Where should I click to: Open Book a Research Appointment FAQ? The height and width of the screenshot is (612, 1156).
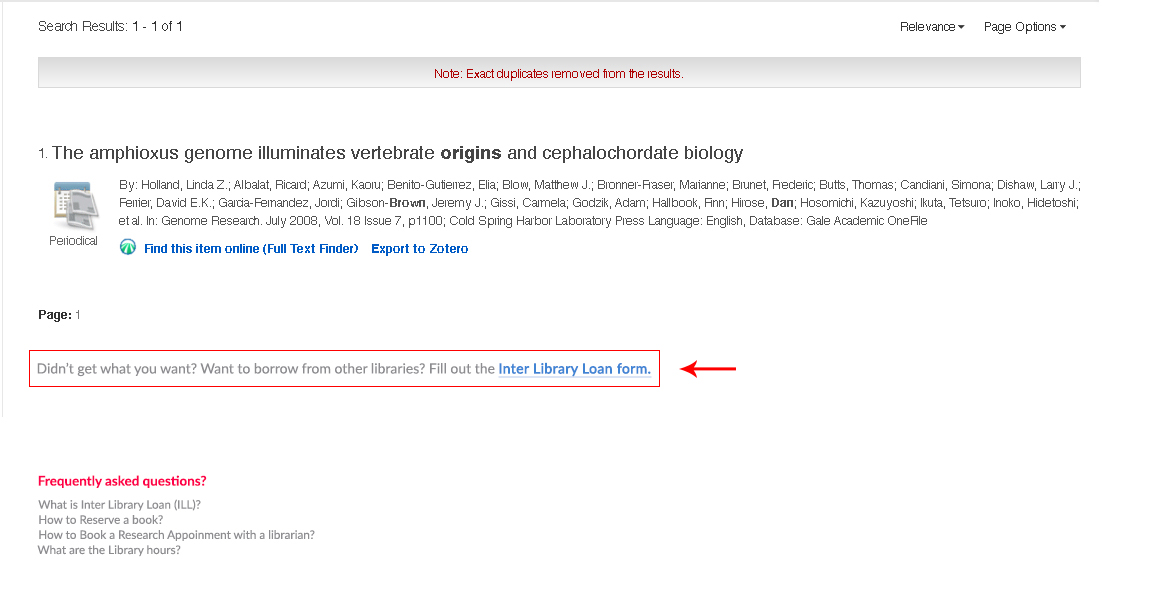point(176,535)
